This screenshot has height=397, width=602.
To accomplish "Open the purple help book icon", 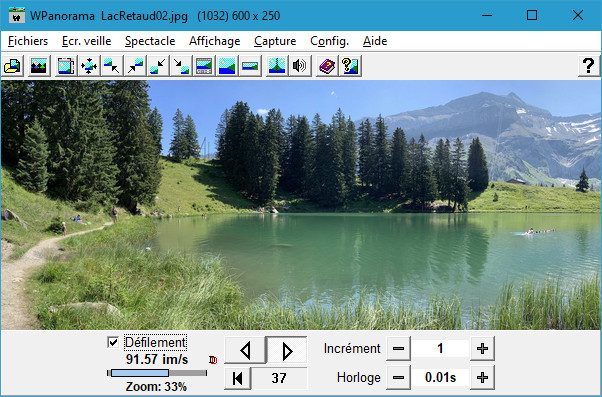I will tap(327, 66).
